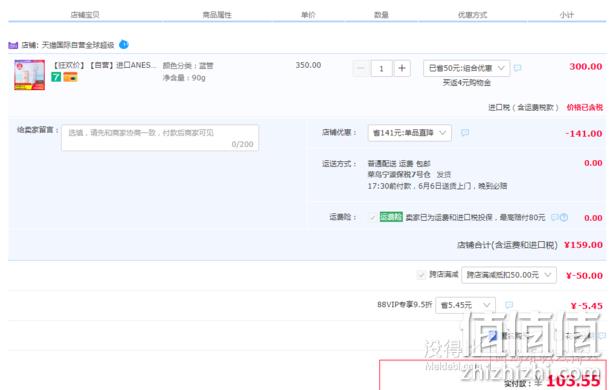Click the comment icon next to 组合优惠 dropdown
The image size is (610, 390).
[x=517, y=68]
